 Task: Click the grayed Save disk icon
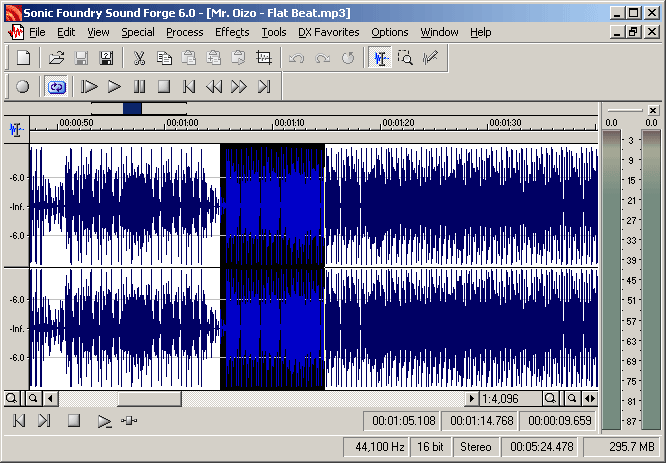(x=81, y=58)
